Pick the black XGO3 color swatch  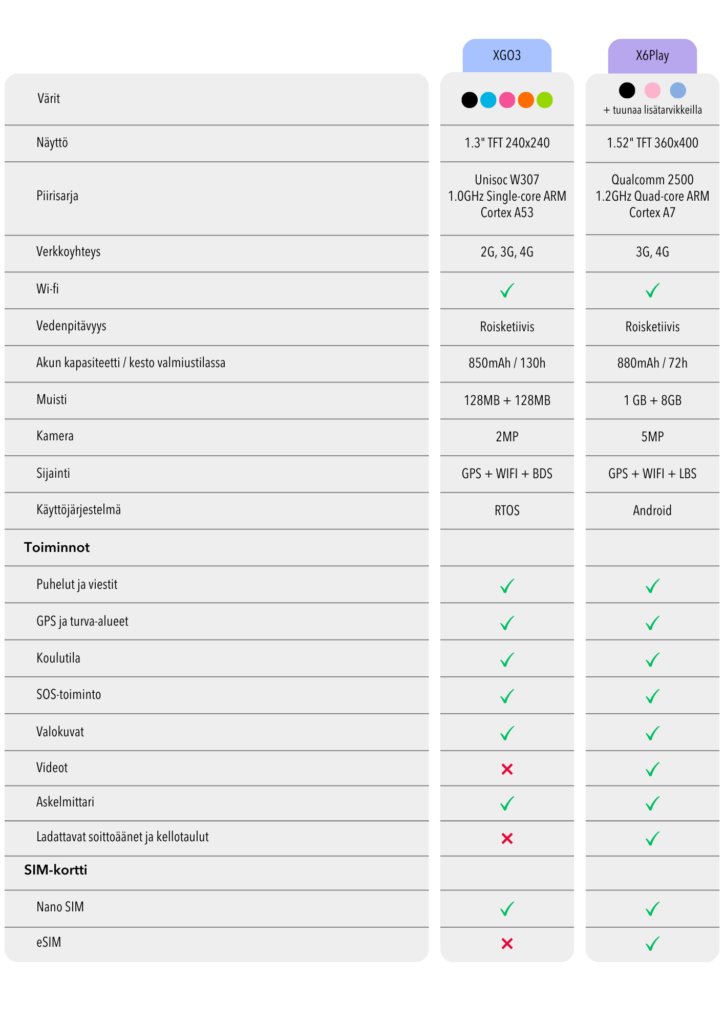tap(469, 100)
